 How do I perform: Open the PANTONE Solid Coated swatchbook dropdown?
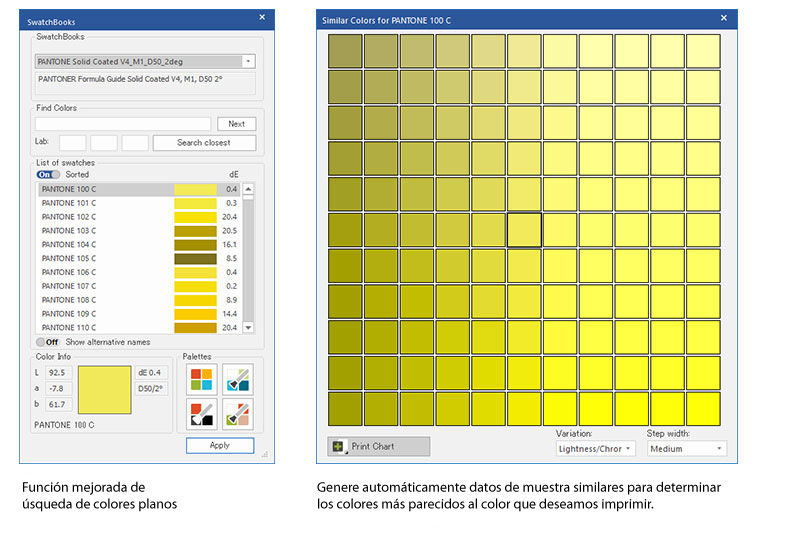tap(248, 61)
